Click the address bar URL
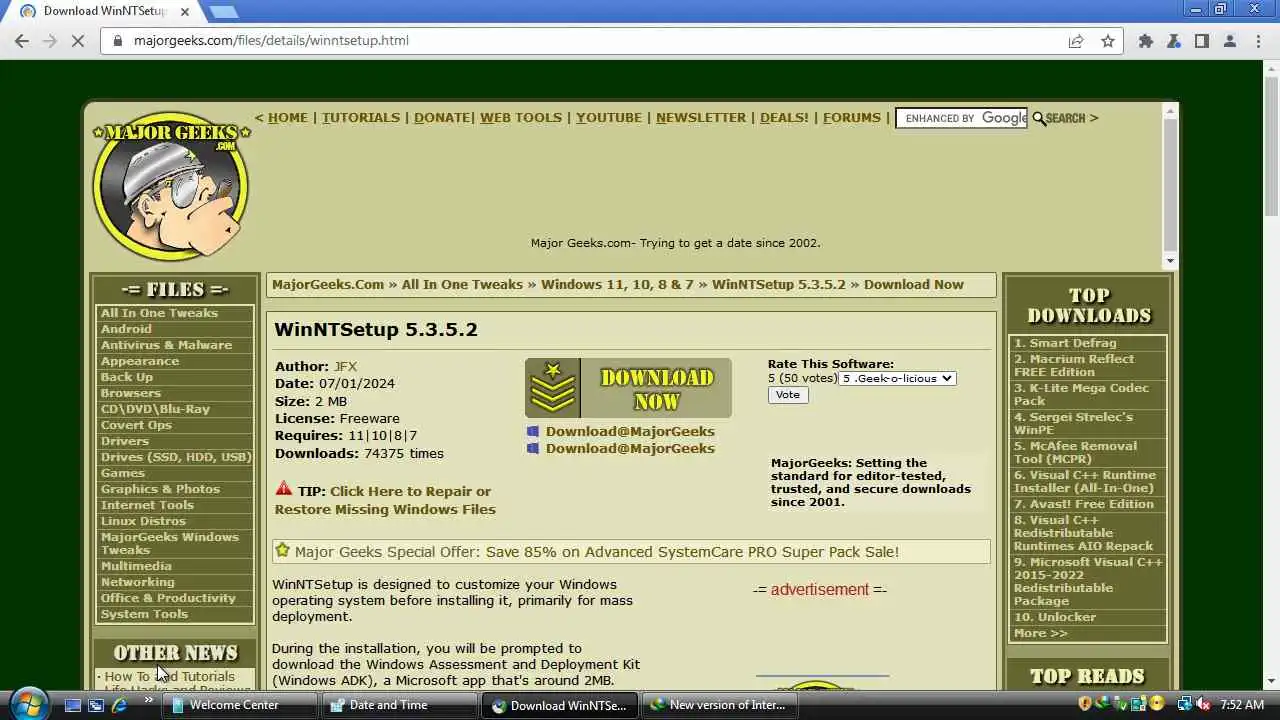1280x720 pixels. coord(271,41)
